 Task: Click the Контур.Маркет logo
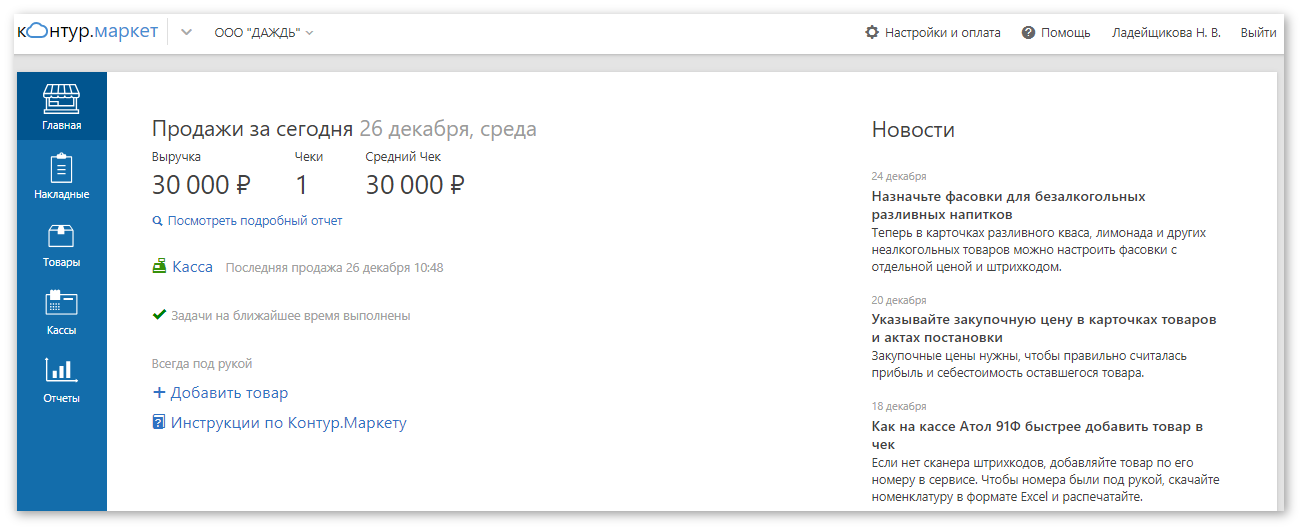coord(88,32)
